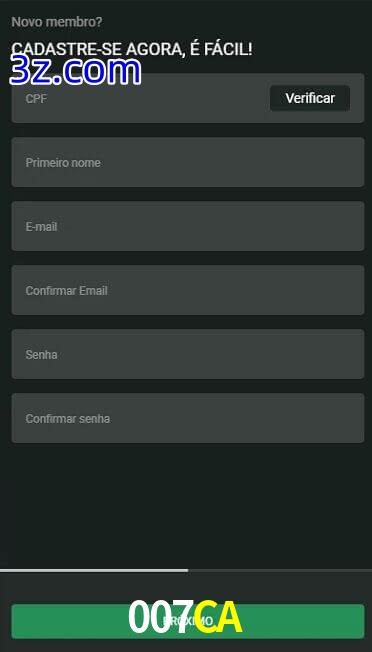Click the Confirmar Email placeholder text
372x652 pixels.
(x=67, y=291)
